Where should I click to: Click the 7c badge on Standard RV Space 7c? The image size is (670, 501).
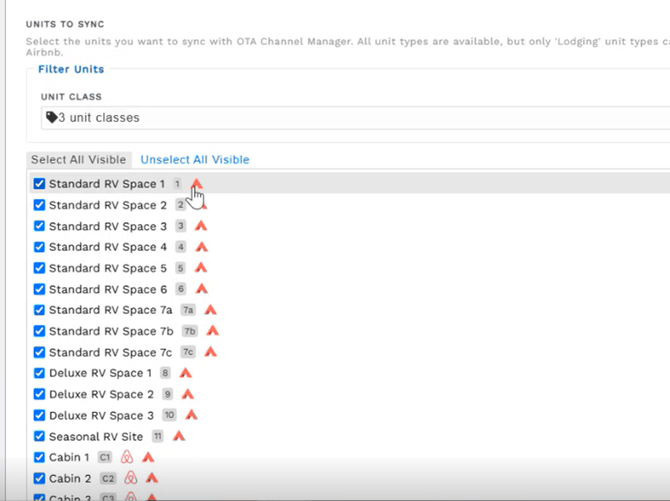(188, 352)
